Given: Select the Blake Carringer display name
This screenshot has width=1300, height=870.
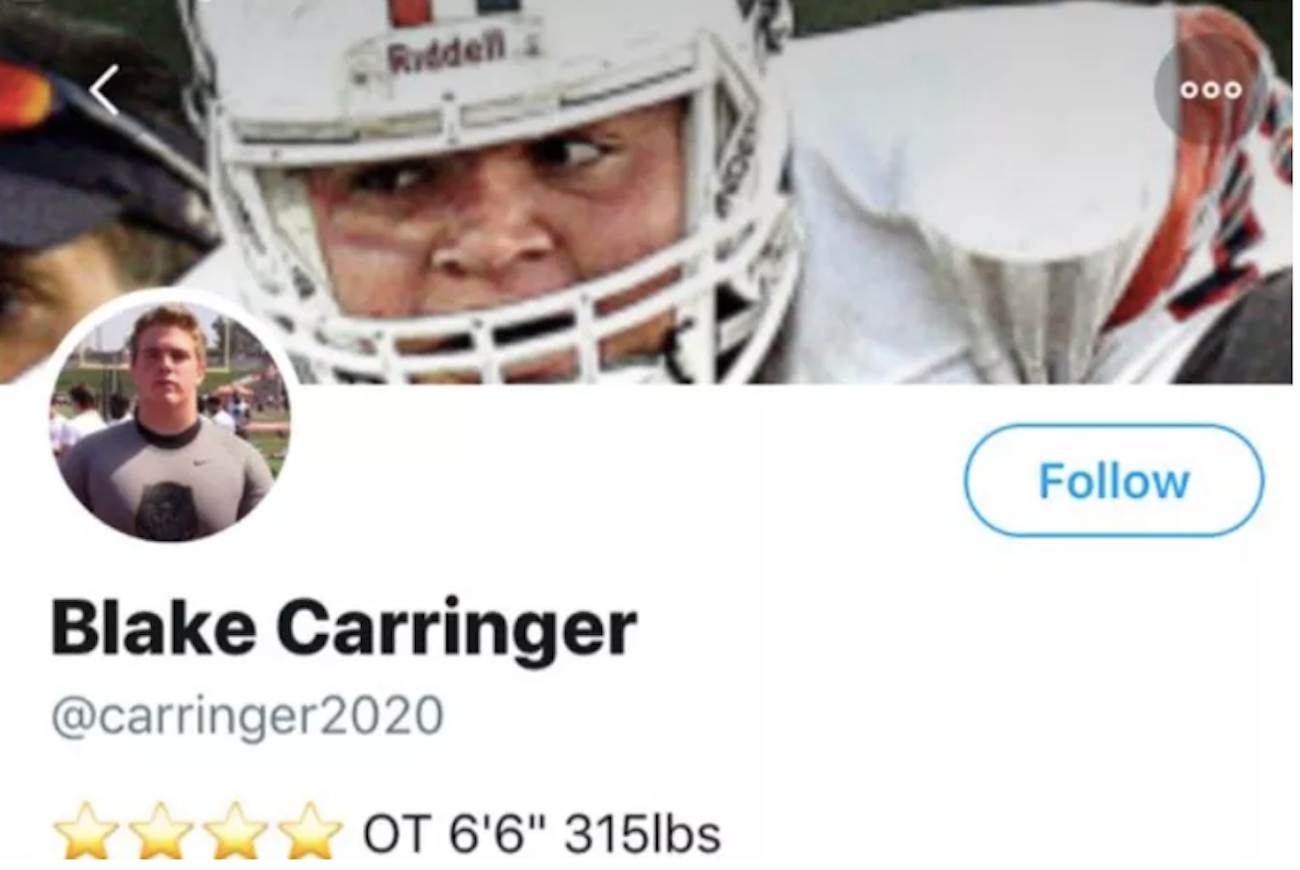Looking at the screenshot, I should tap(343, 629).
